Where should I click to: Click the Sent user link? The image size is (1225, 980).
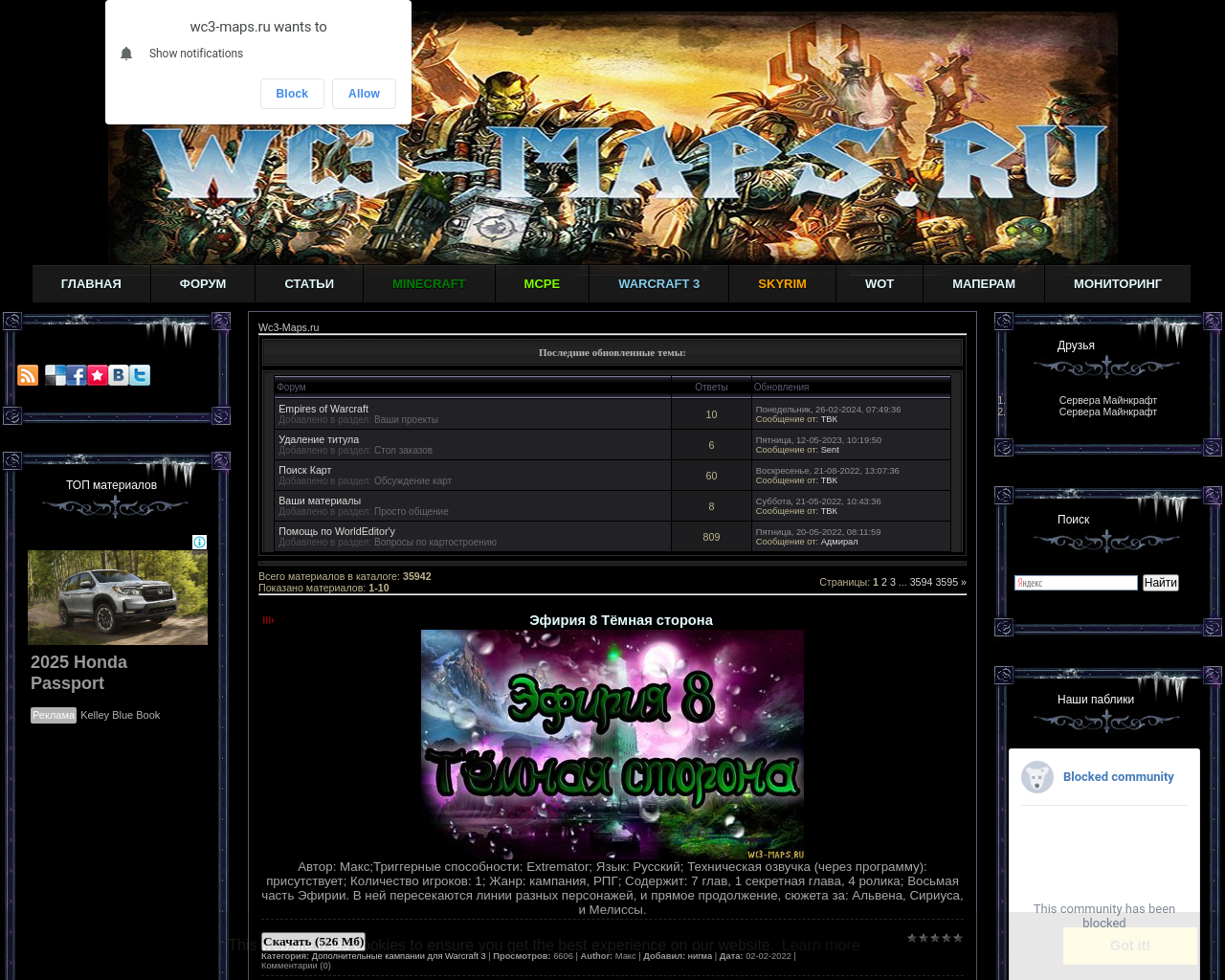830,450
